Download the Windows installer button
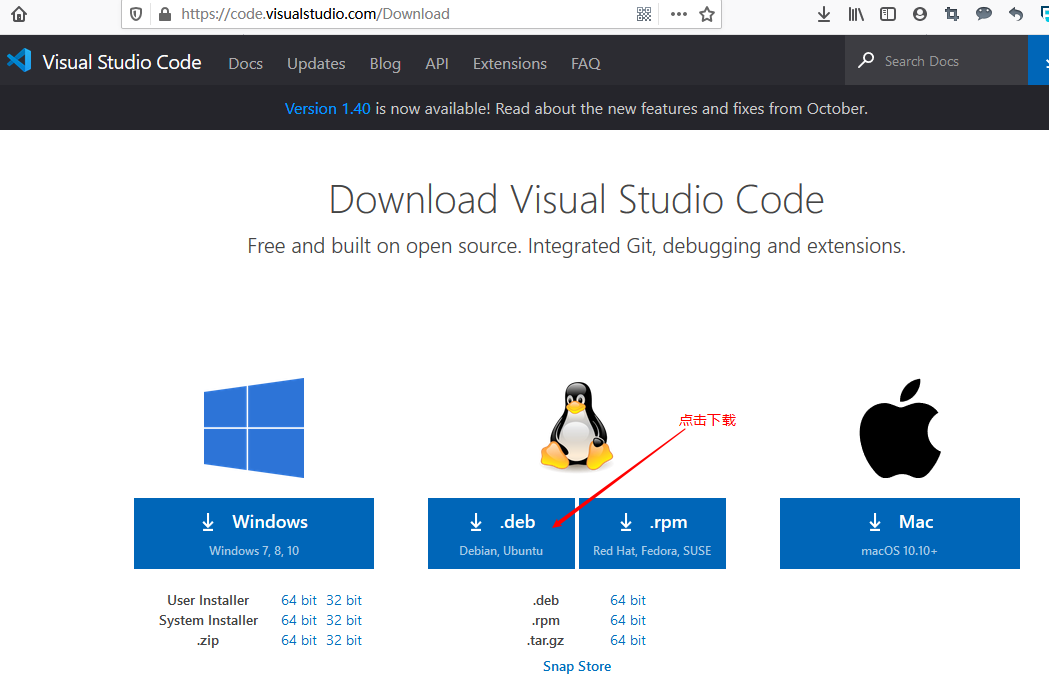Screen dimensions: 1049x681 pos(254,533)
